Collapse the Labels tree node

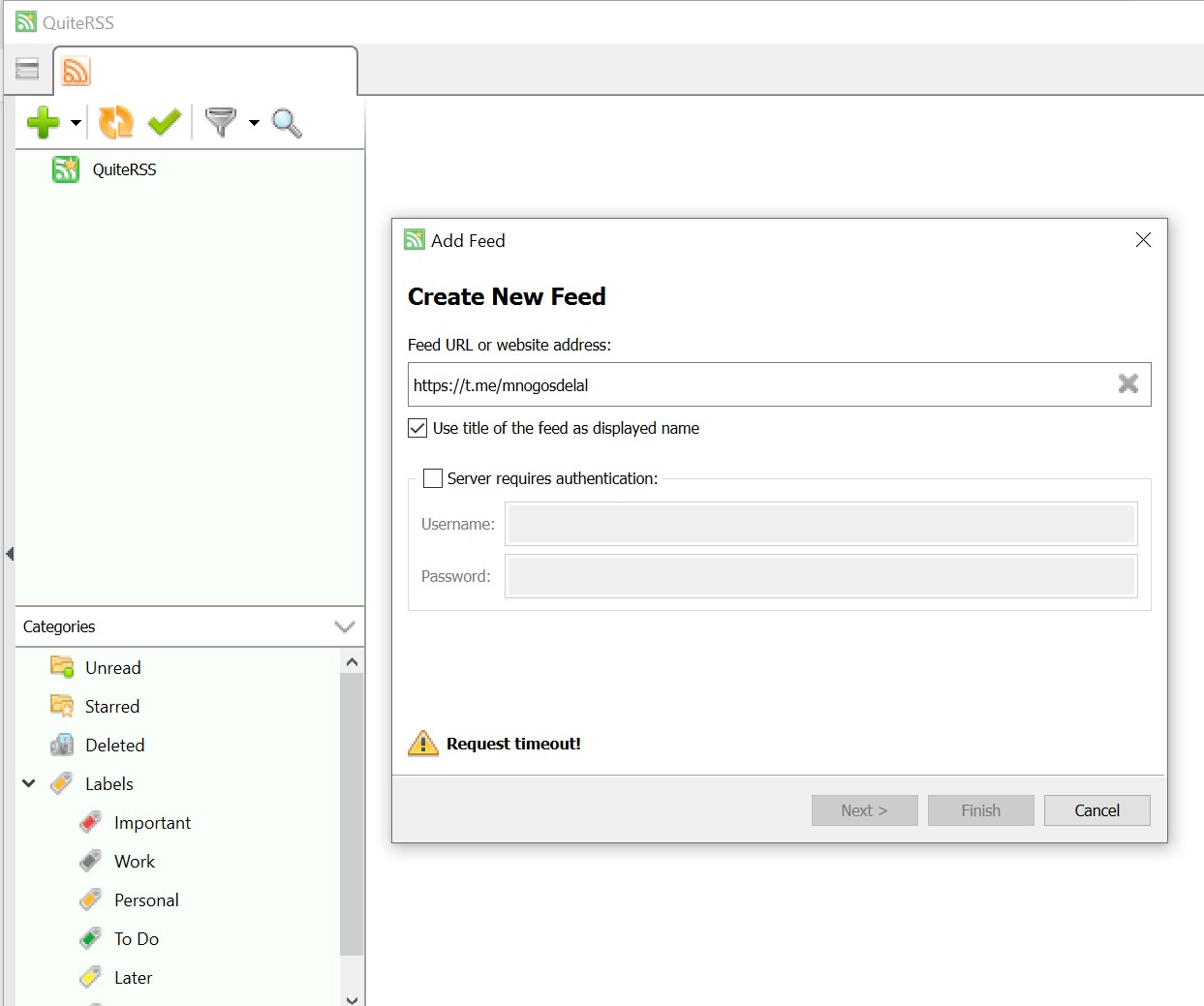[x=29, y=783]
